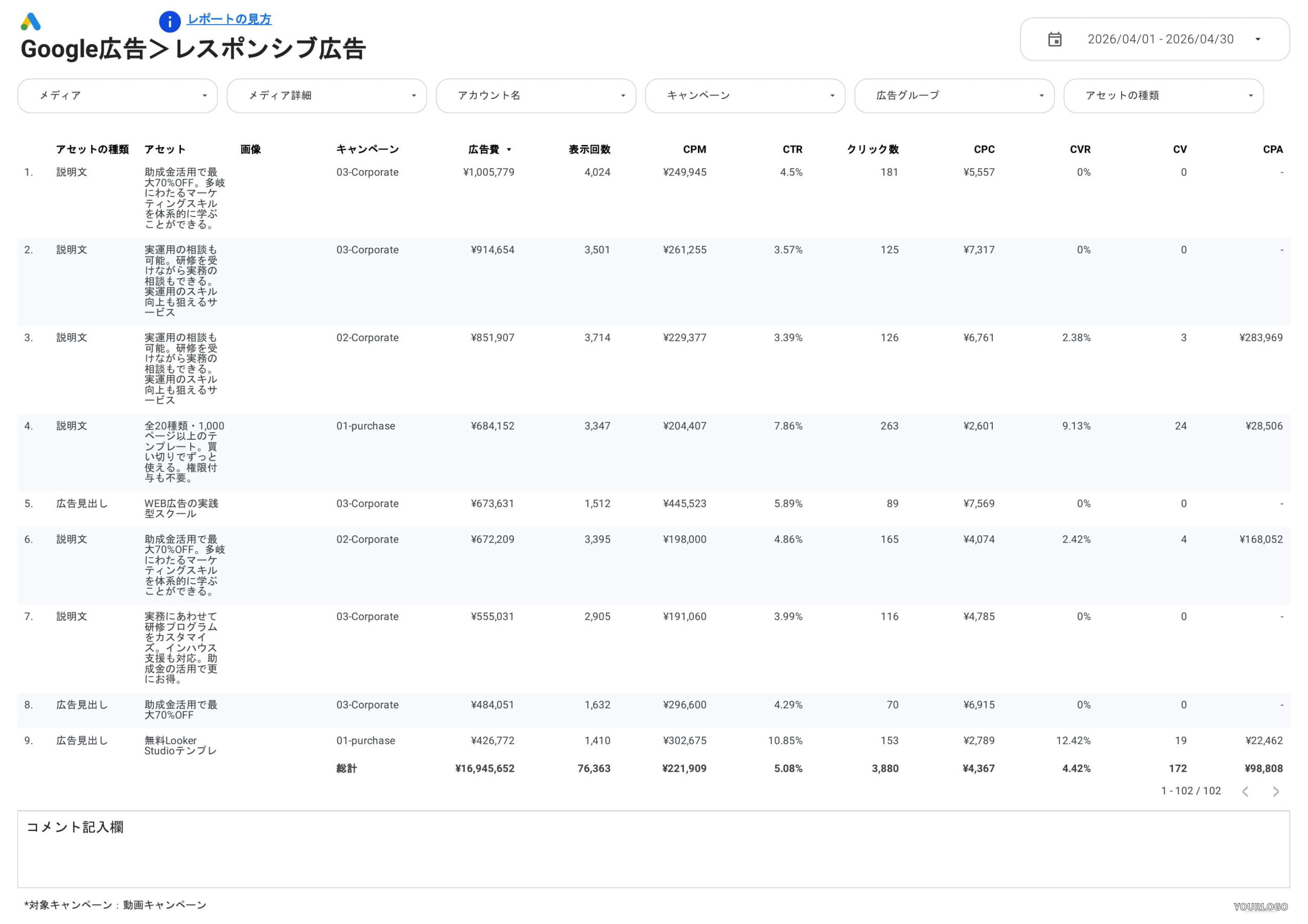Click the 76,363 total impressions value
Screen dimensions: 1308x924
pos(594,769)
